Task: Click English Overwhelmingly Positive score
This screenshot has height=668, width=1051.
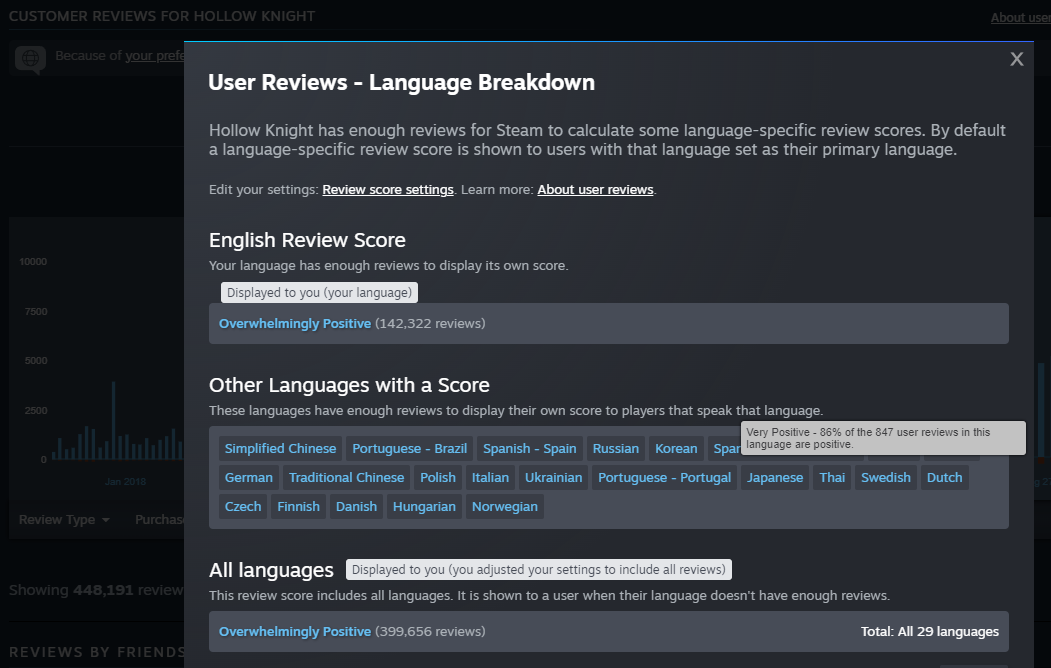Action: tap(295, 324)
